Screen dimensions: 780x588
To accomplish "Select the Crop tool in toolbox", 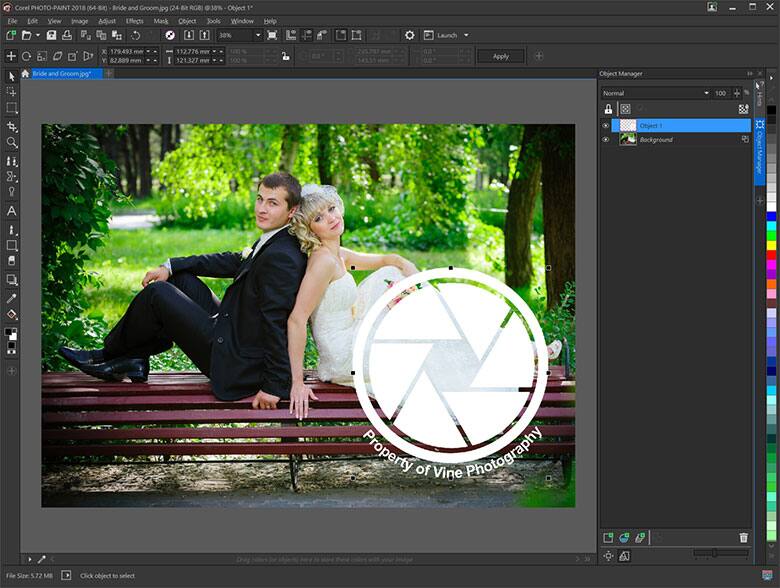I will tap(12, 126).
